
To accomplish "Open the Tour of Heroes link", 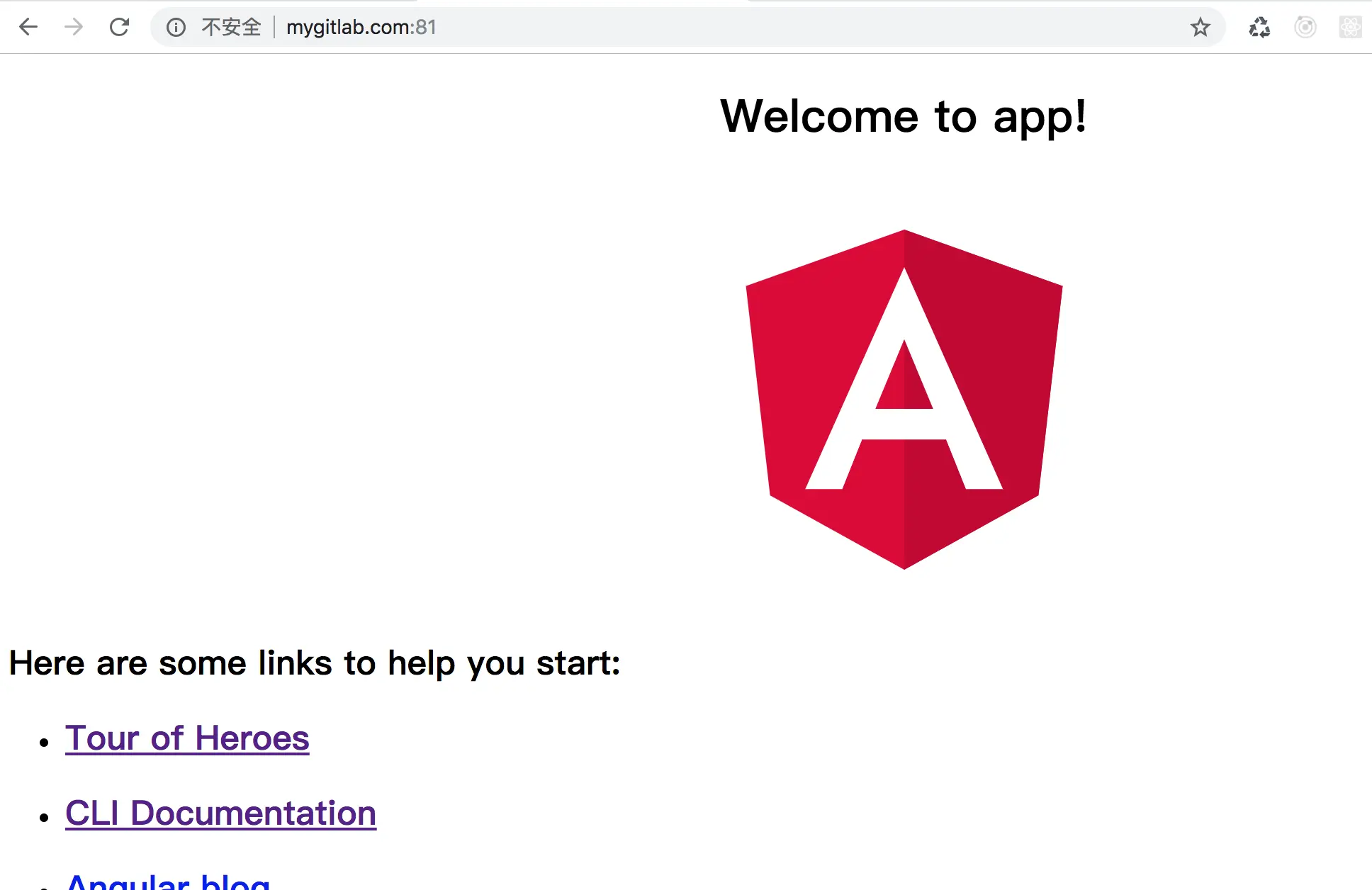I will (187, 738).
